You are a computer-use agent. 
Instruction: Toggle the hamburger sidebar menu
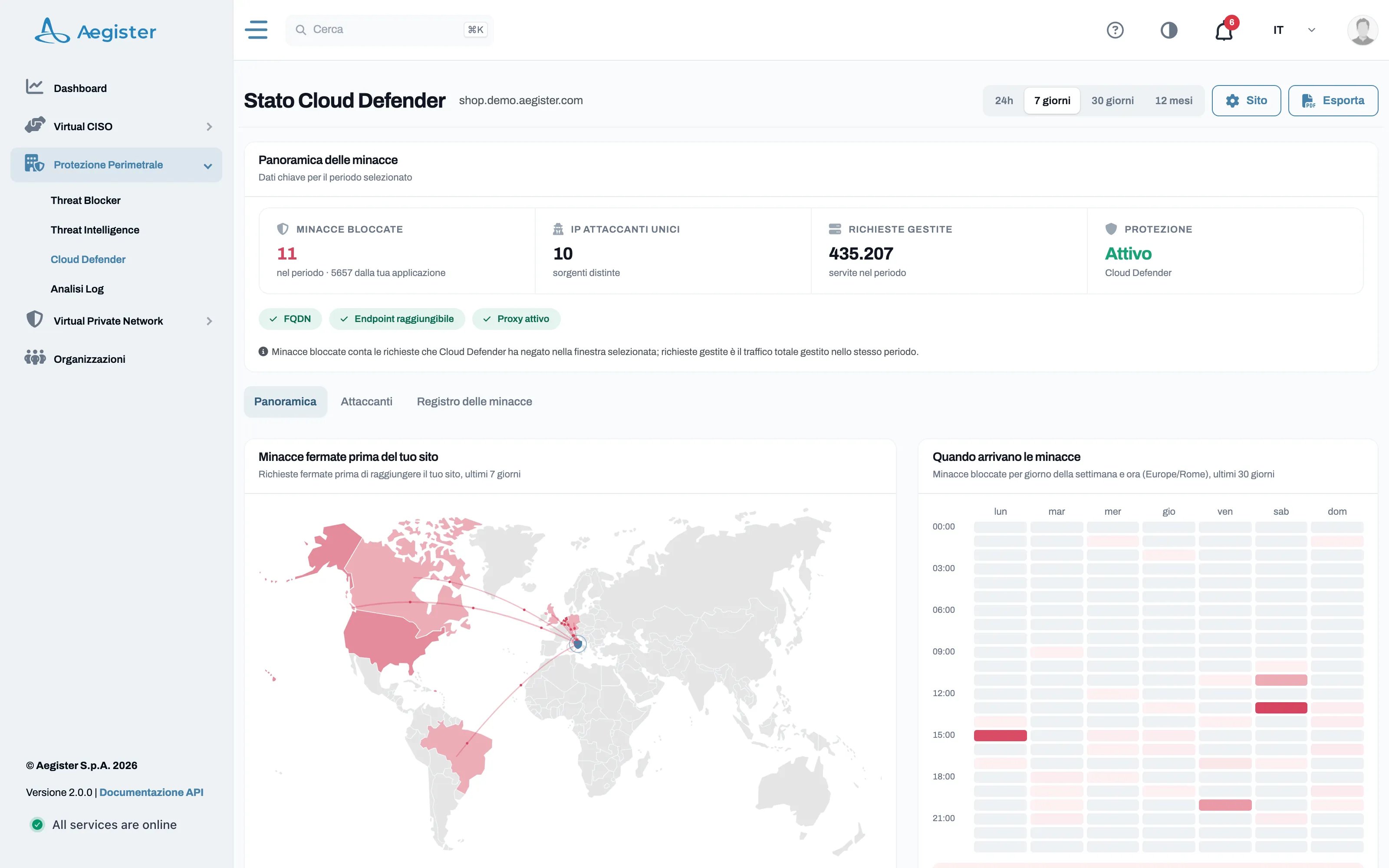[256, 30]
